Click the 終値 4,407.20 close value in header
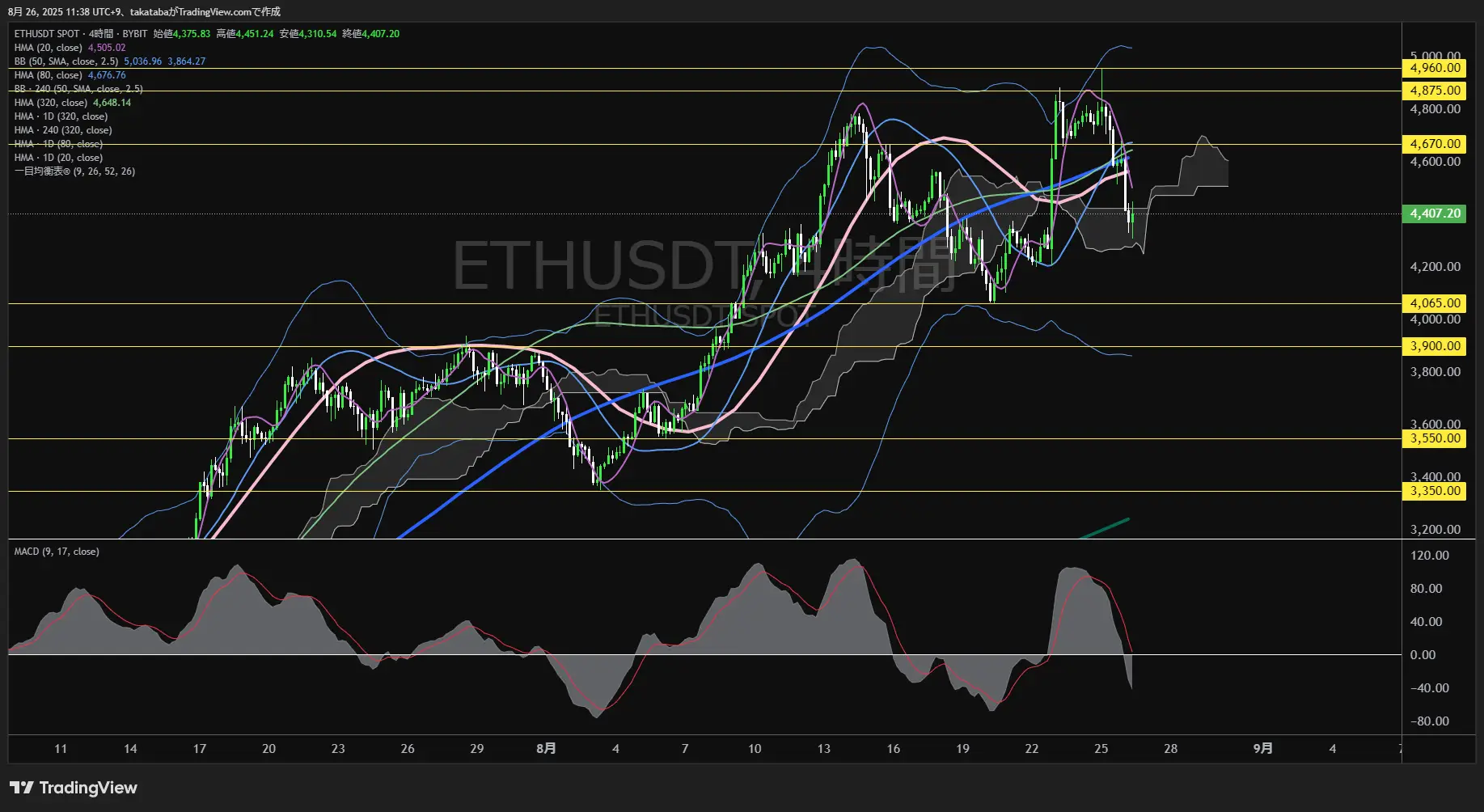This screenshot has width=1484, height=812. coord(371,34)
